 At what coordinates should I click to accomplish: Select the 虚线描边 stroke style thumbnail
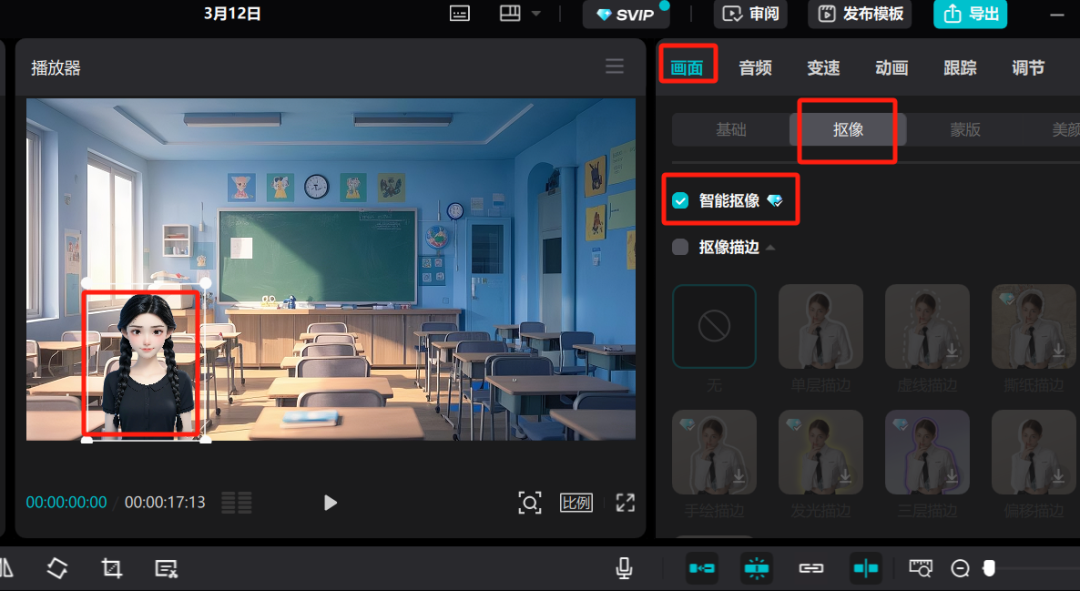[927, 327]
